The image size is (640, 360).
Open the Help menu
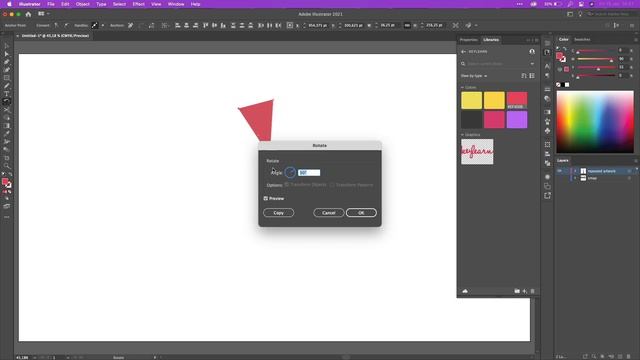(x=196, y=4)
